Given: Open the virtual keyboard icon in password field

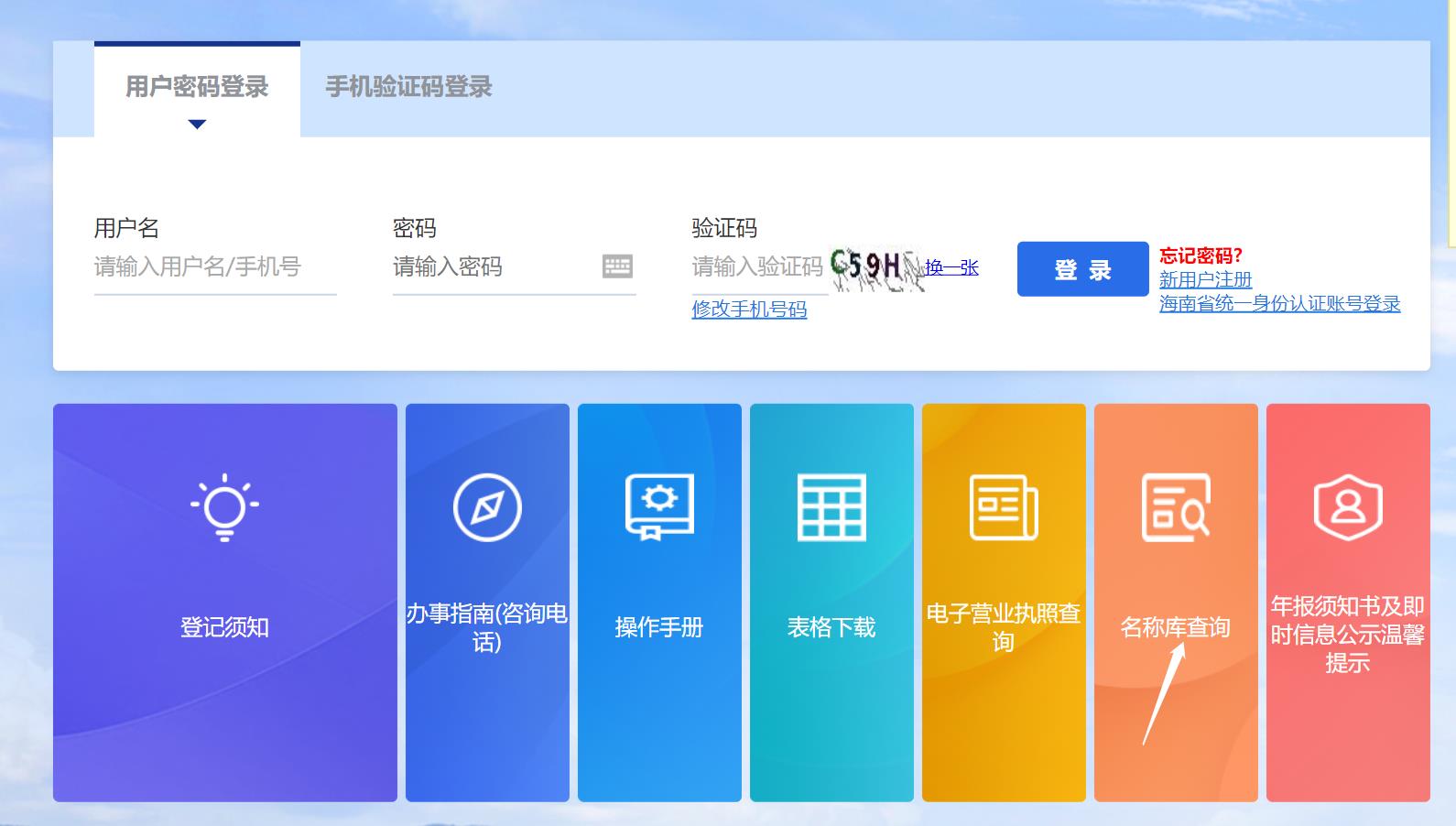Looking at the screenshot, I should pyautogui.click(x=617, y=266).
